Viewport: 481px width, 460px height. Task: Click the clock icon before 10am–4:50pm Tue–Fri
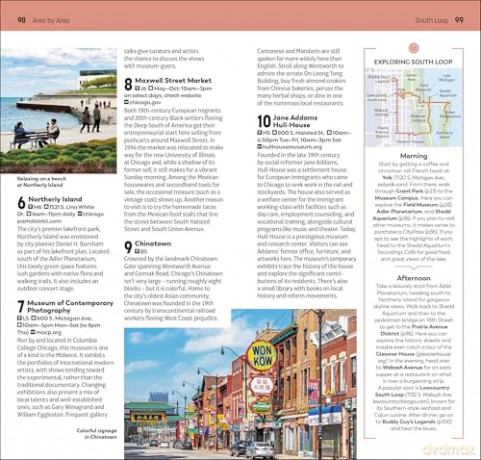click(329, 133)
